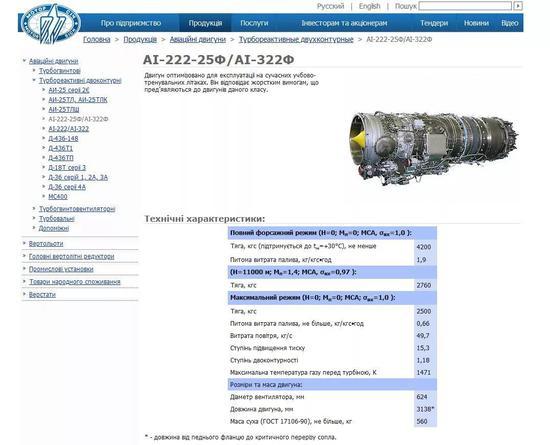Click the АІ-222-25Ф/АІ-322Ф page heading
Viewport: 550px width, 445px height.
(219, 60)
